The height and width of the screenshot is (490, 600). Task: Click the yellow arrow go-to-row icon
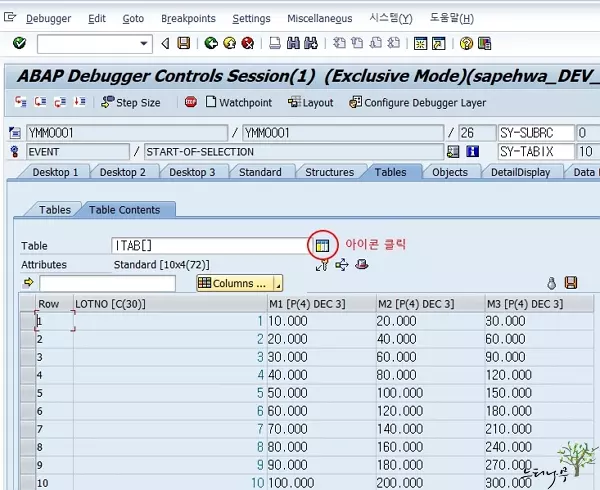coord(28,283)
